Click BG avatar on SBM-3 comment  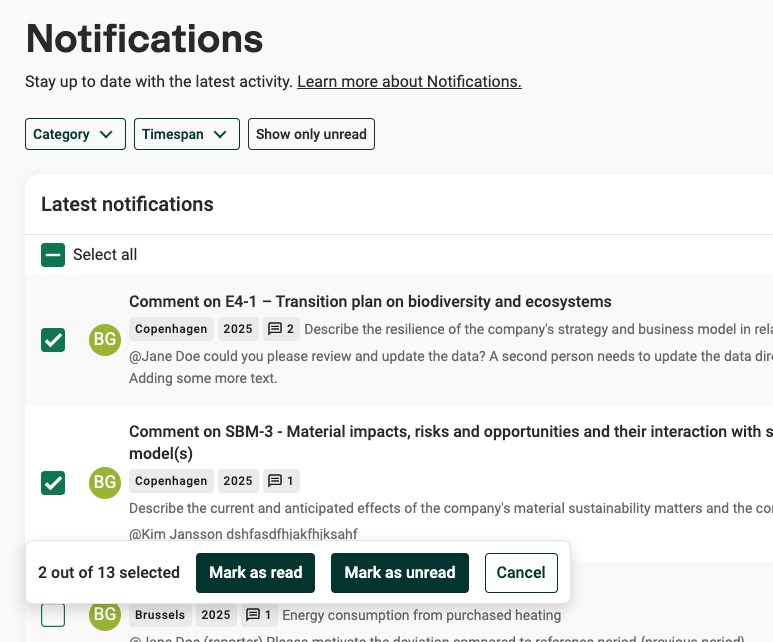pos(105,482)
